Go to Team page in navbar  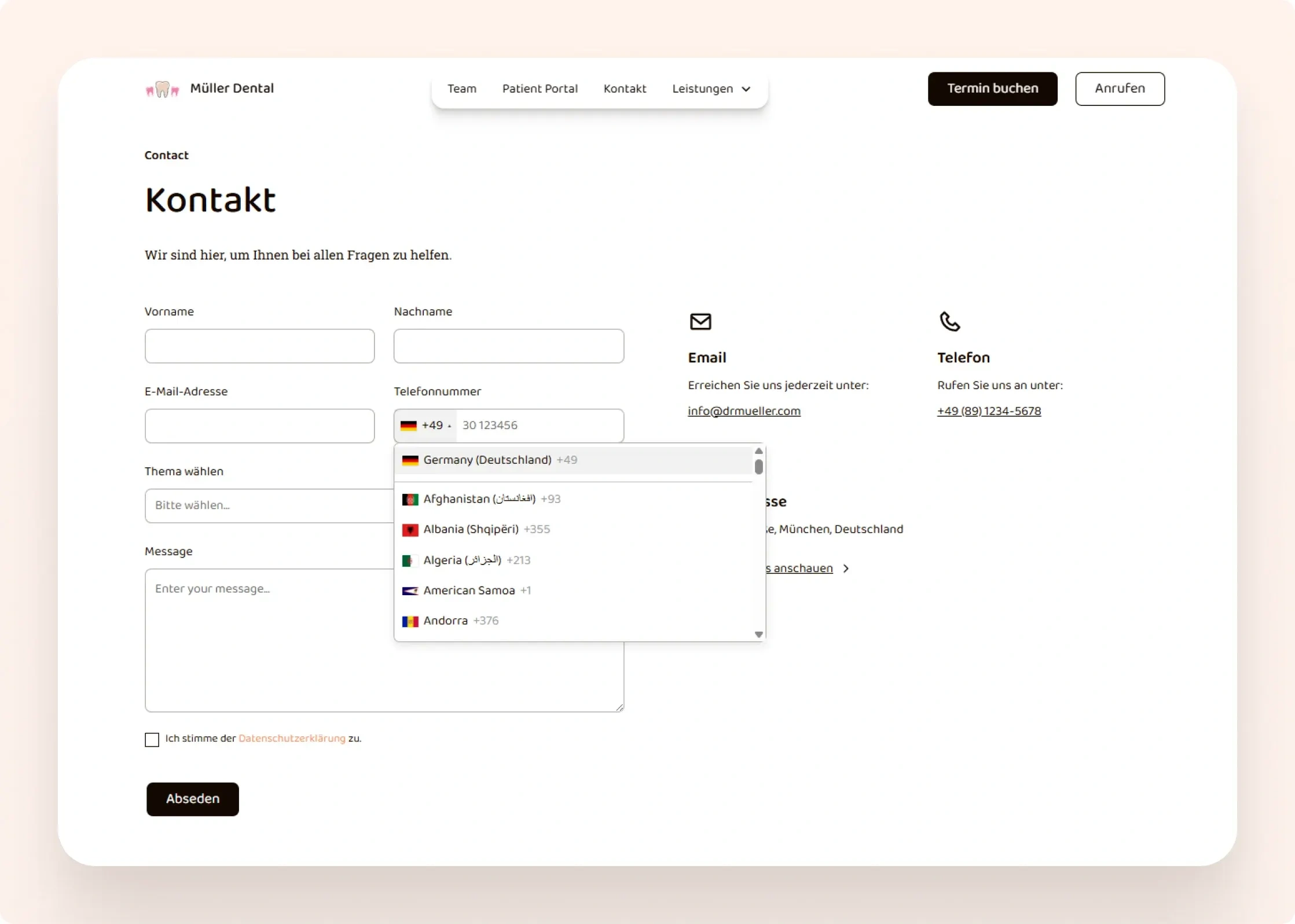tap(461, 89)
